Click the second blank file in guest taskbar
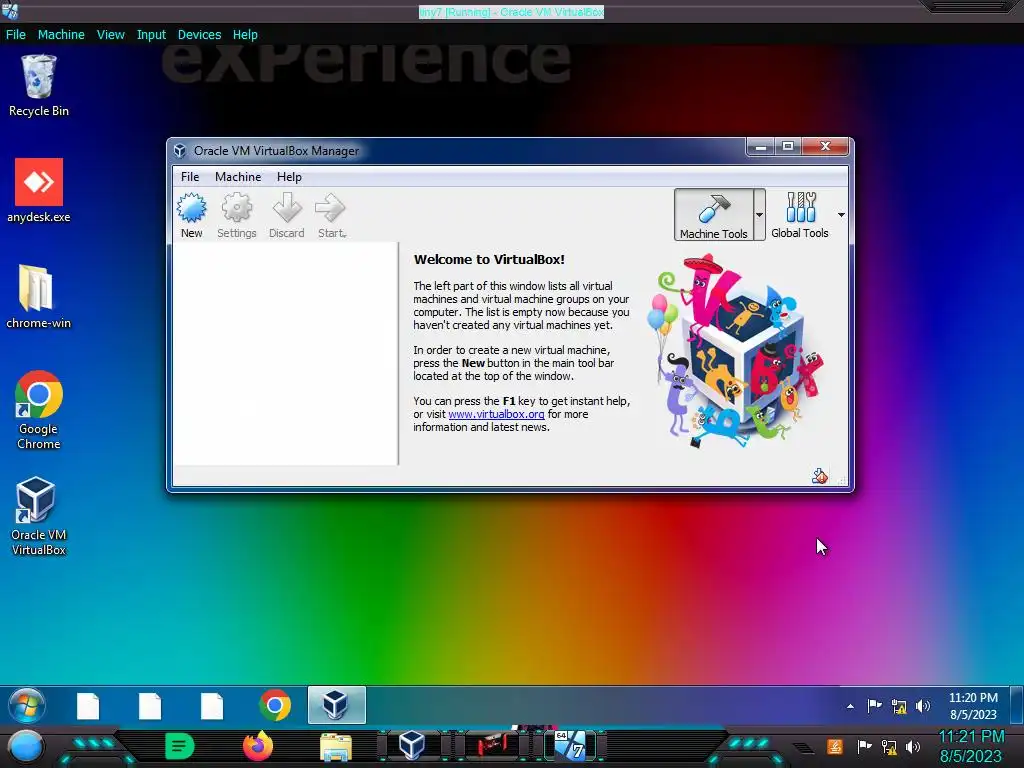1024x768 pixels. (x=150, y=706)
